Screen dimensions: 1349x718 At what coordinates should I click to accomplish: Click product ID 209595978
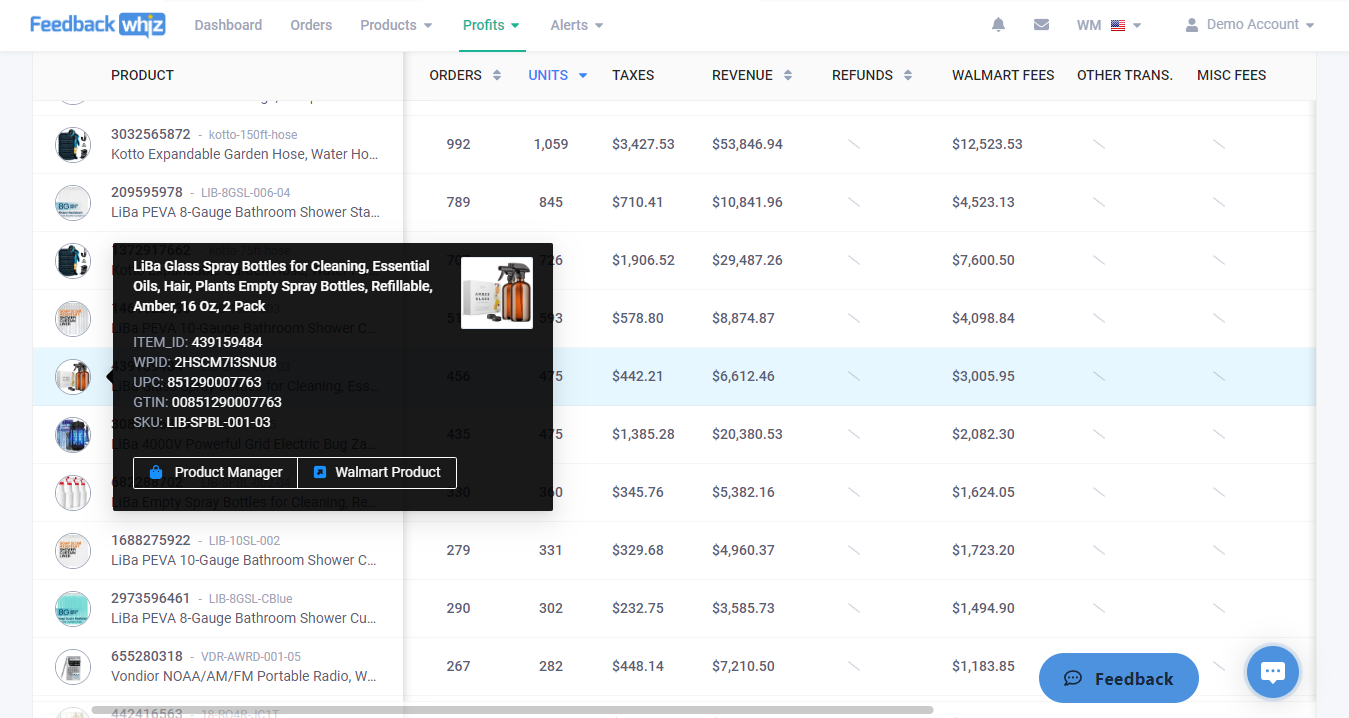coord(147,192)
